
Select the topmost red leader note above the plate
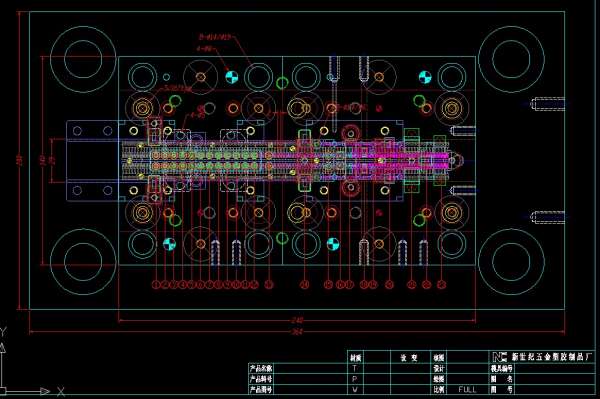215,37
